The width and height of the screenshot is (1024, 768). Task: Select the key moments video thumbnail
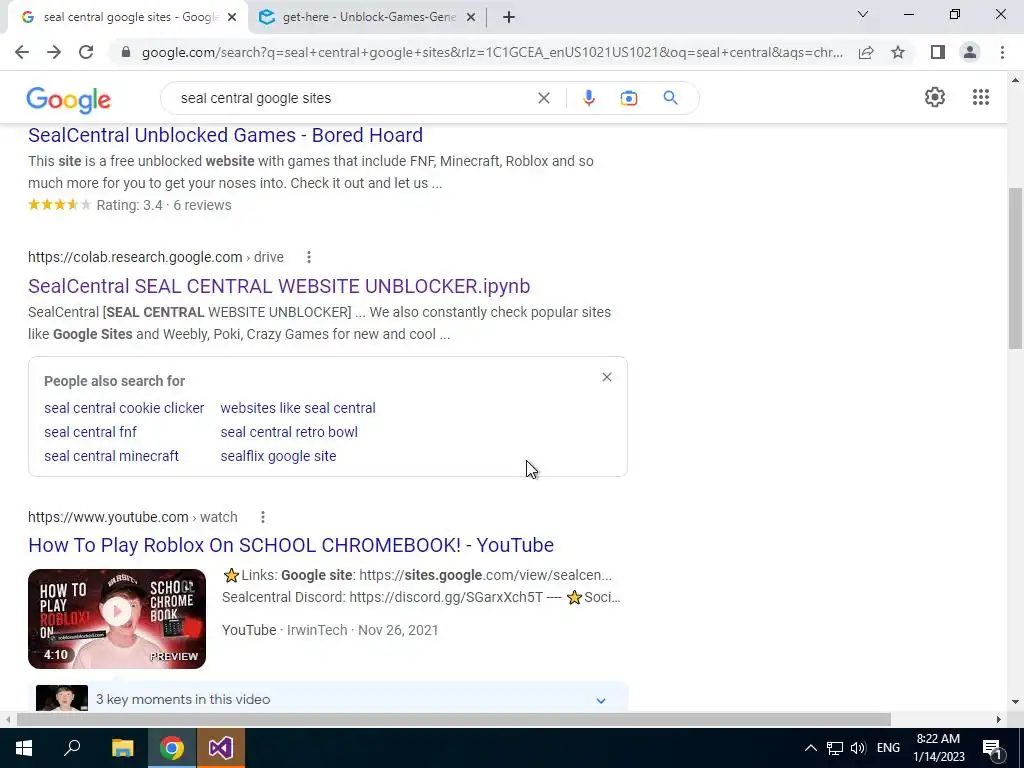(x=62, y=698)
